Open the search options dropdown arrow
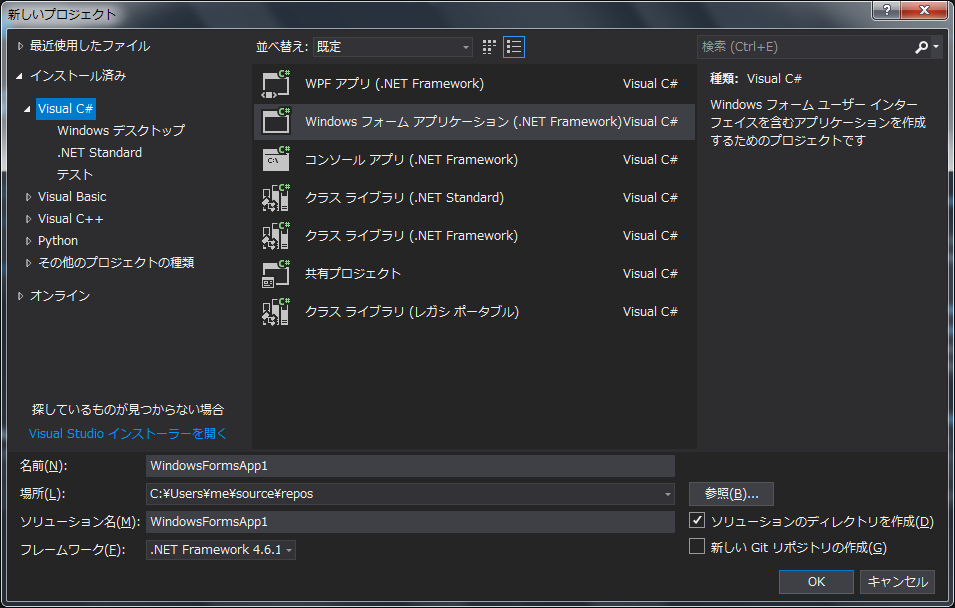 936,47
